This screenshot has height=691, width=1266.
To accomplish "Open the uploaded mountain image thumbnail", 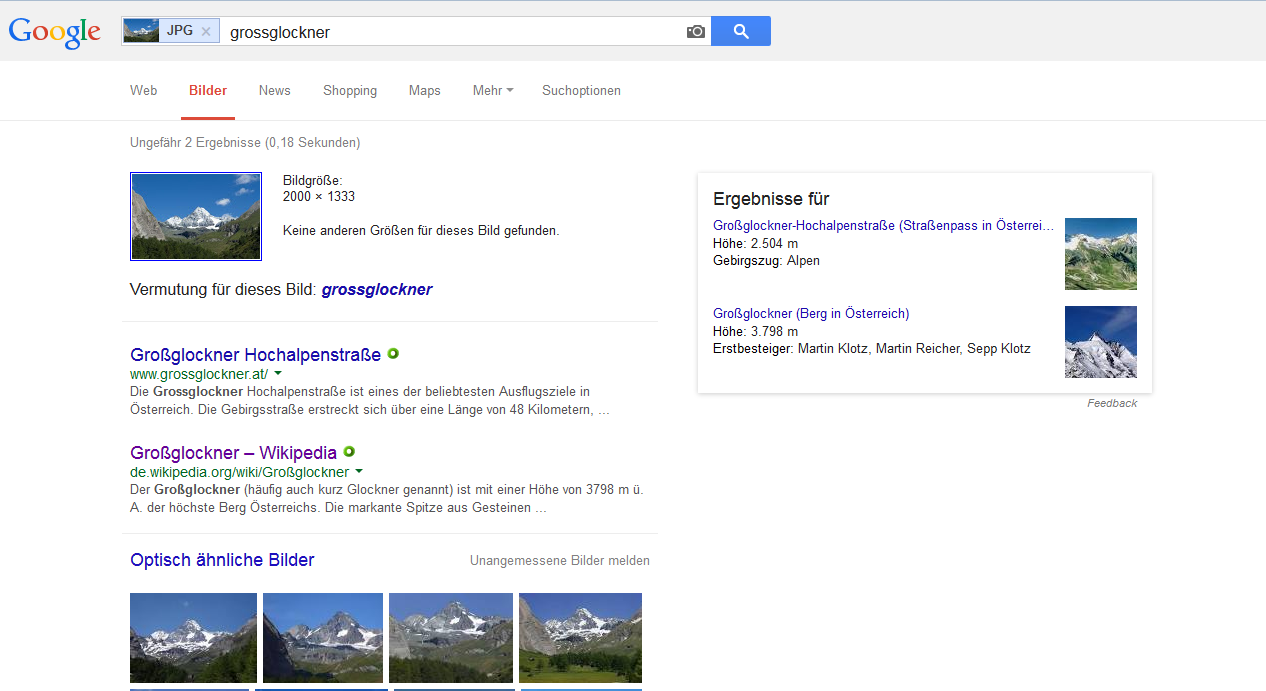I will (196, 216).
